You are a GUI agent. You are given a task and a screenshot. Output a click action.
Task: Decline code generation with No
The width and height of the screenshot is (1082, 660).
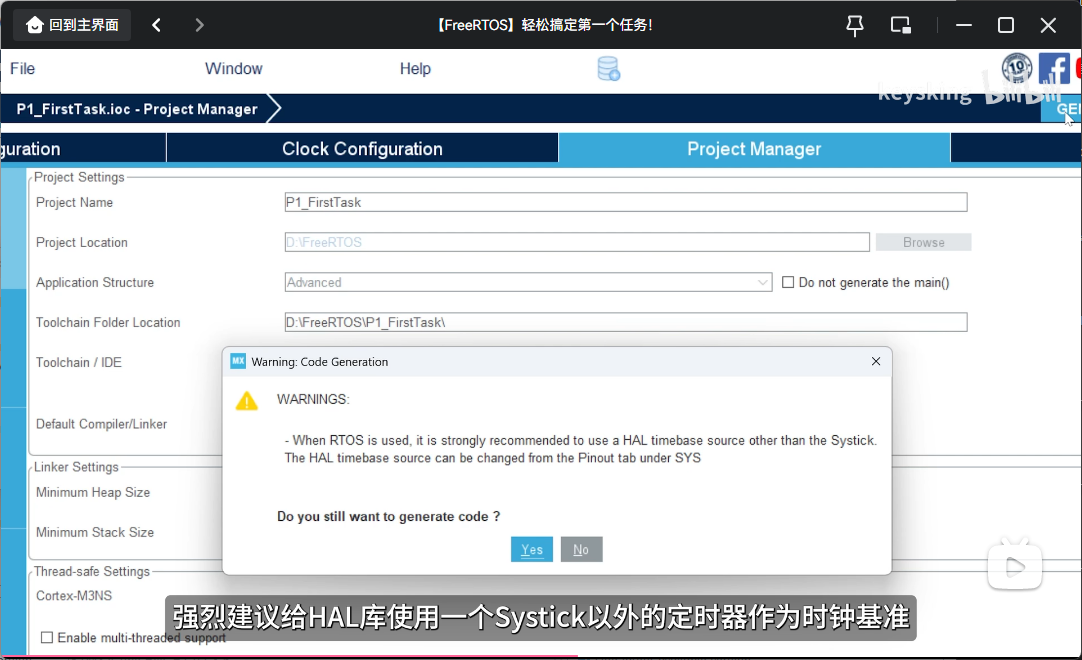coord(581,550)
